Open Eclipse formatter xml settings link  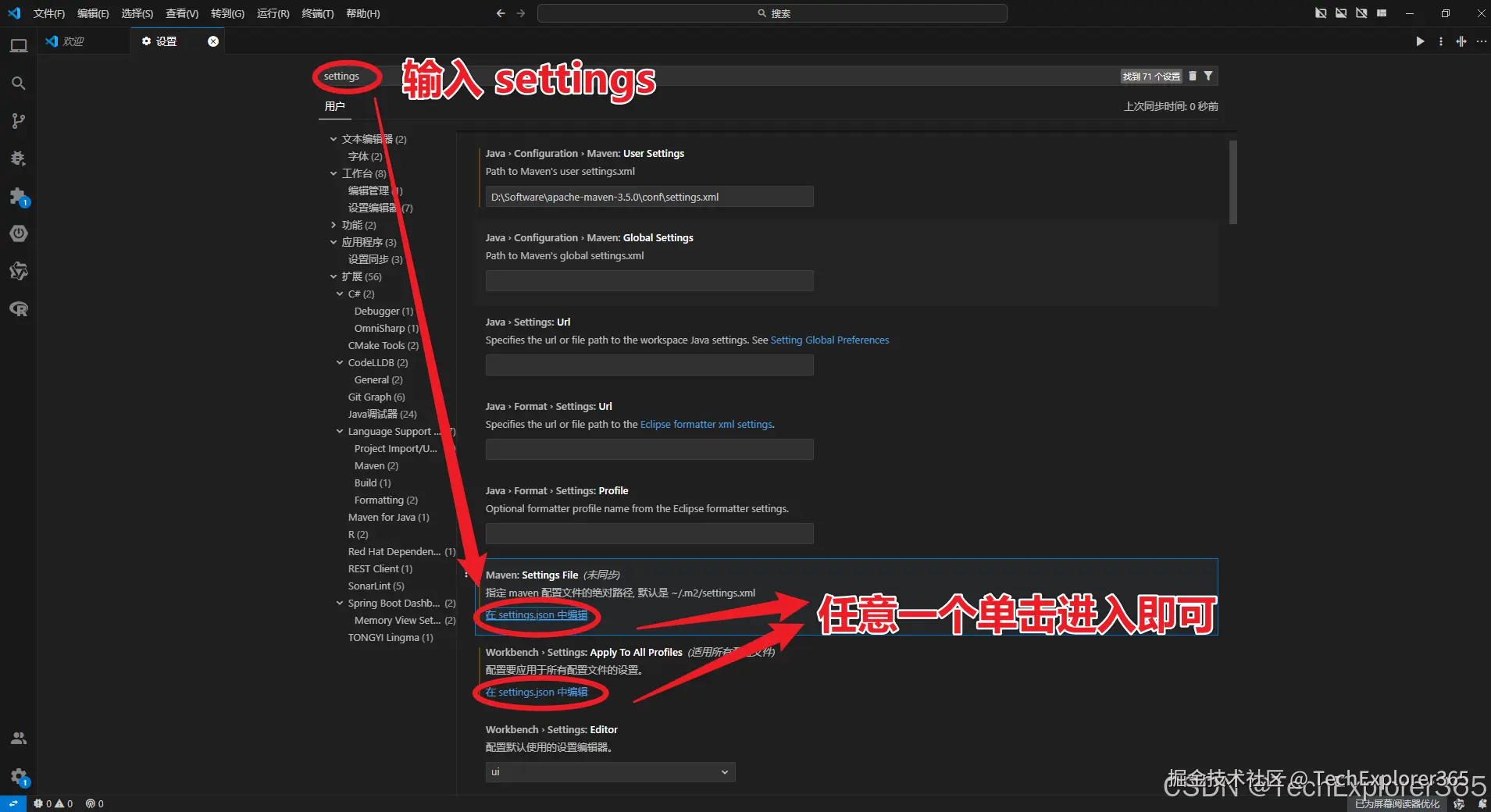click(x=706, y=425)
